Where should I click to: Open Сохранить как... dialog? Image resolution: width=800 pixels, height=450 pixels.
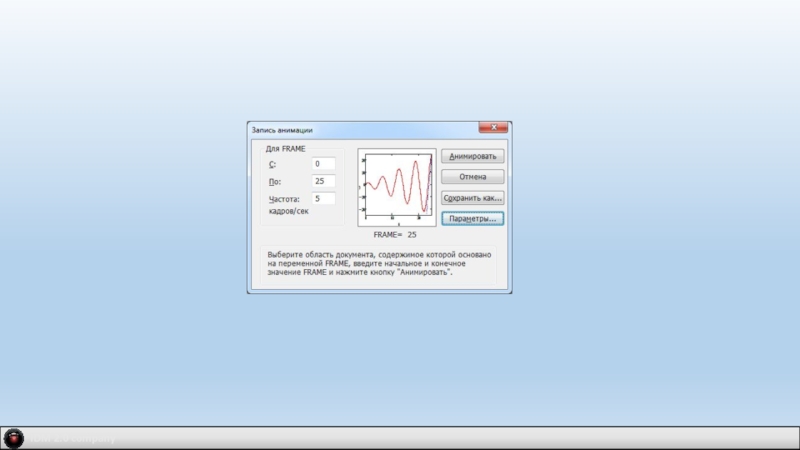(x=472, y=197)
